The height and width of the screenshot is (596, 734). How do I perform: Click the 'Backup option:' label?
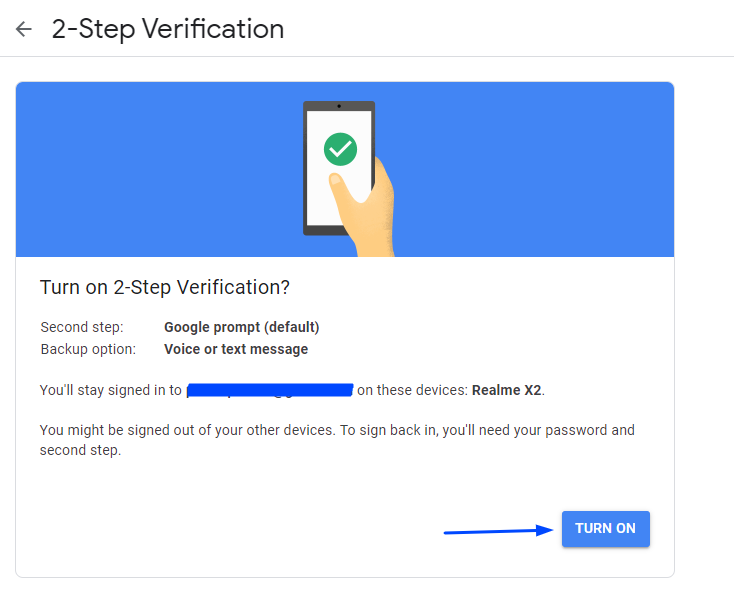88,349
